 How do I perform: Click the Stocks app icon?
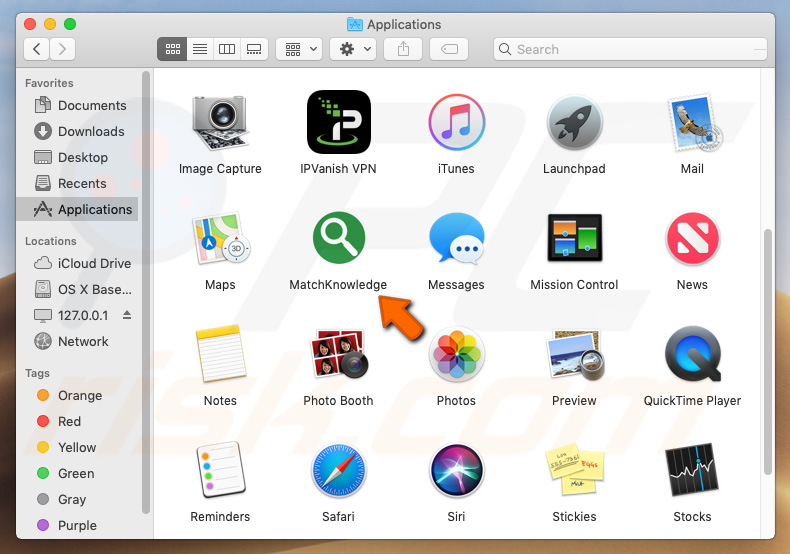pyautogui.click(x=692, y=469)
